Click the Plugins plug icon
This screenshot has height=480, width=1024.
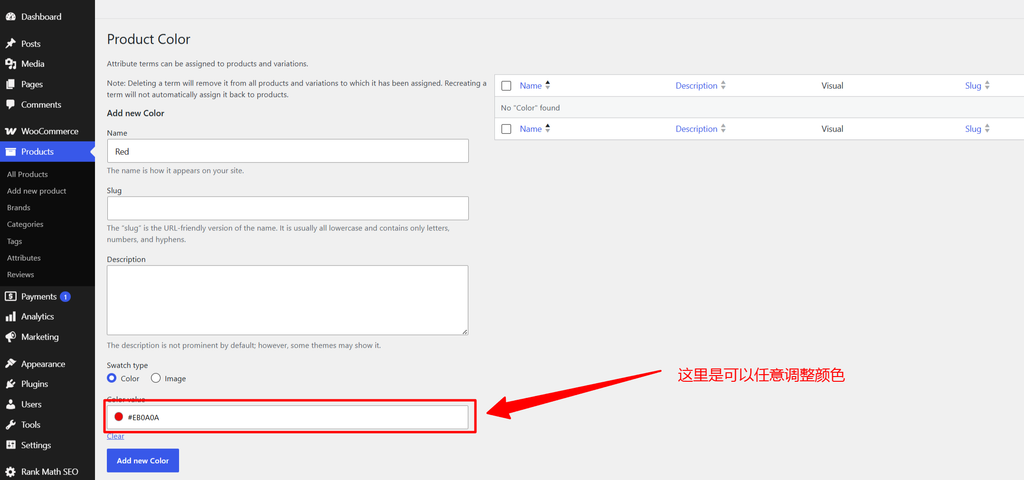pos(10,384)
